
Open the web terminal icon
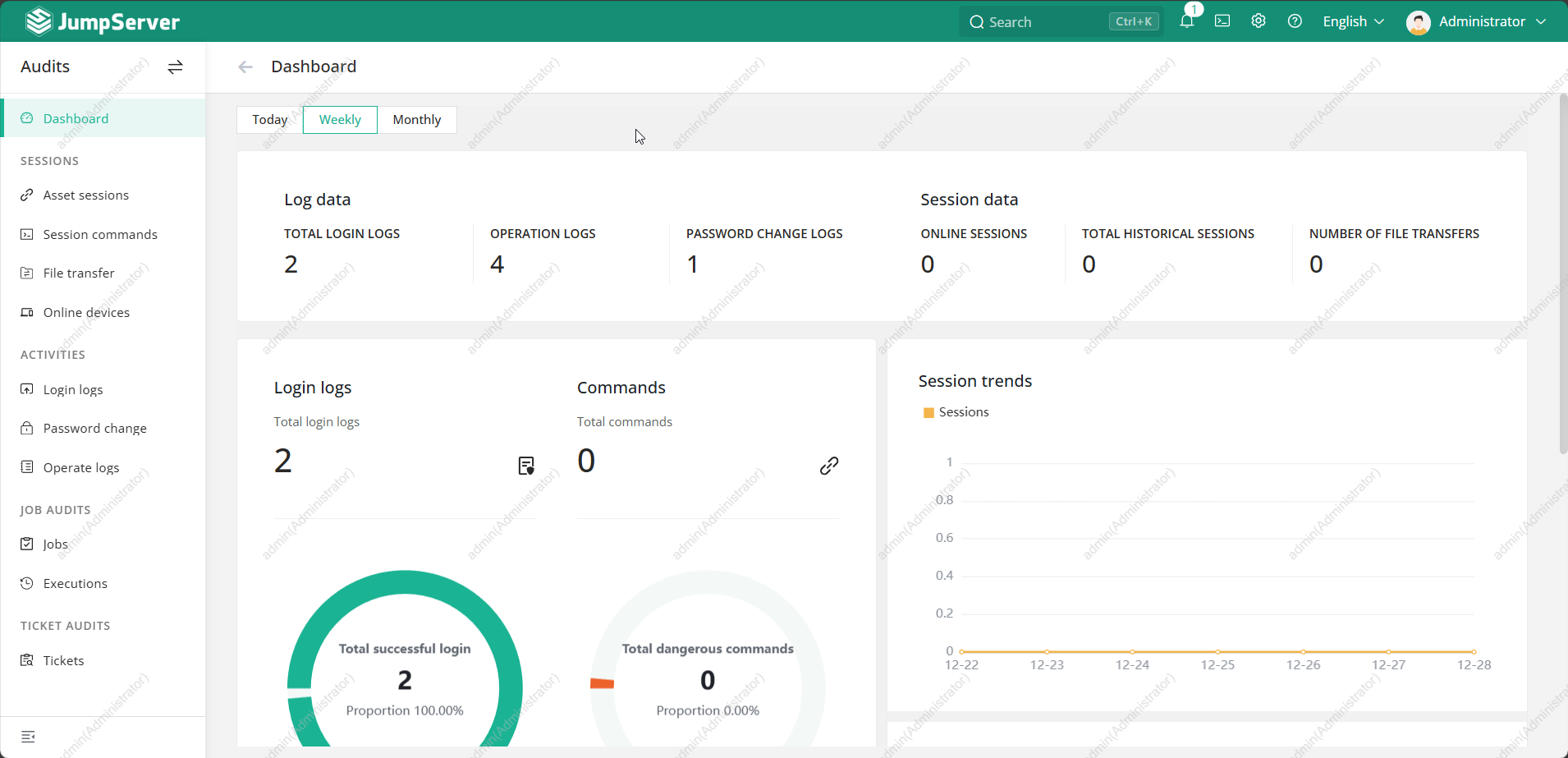[x=1222, y=21]
